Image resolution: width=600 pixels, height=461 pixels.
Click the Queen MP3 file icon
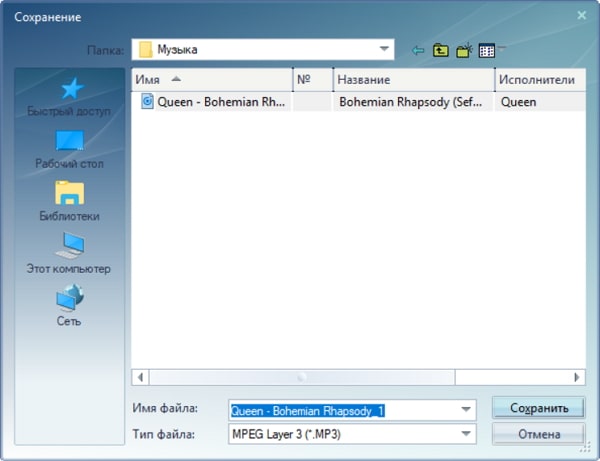pos(147,101)
